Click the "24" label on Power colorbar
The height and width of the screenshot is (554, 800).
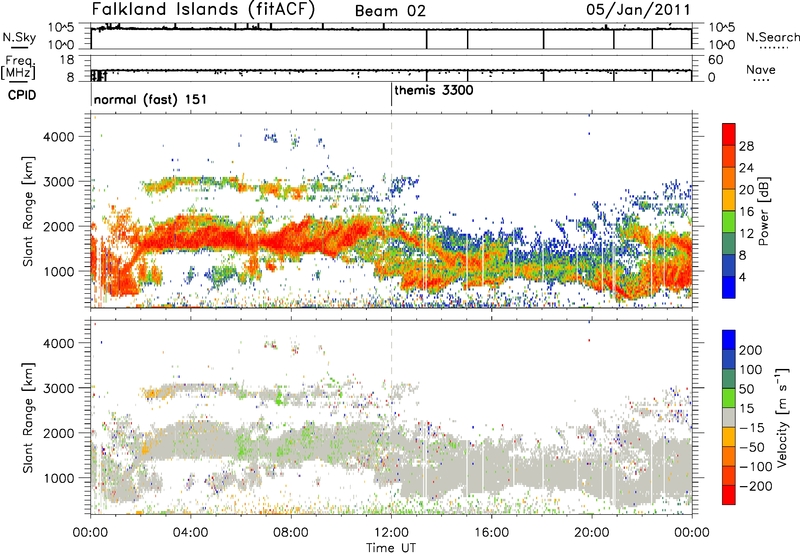point(746,168)
